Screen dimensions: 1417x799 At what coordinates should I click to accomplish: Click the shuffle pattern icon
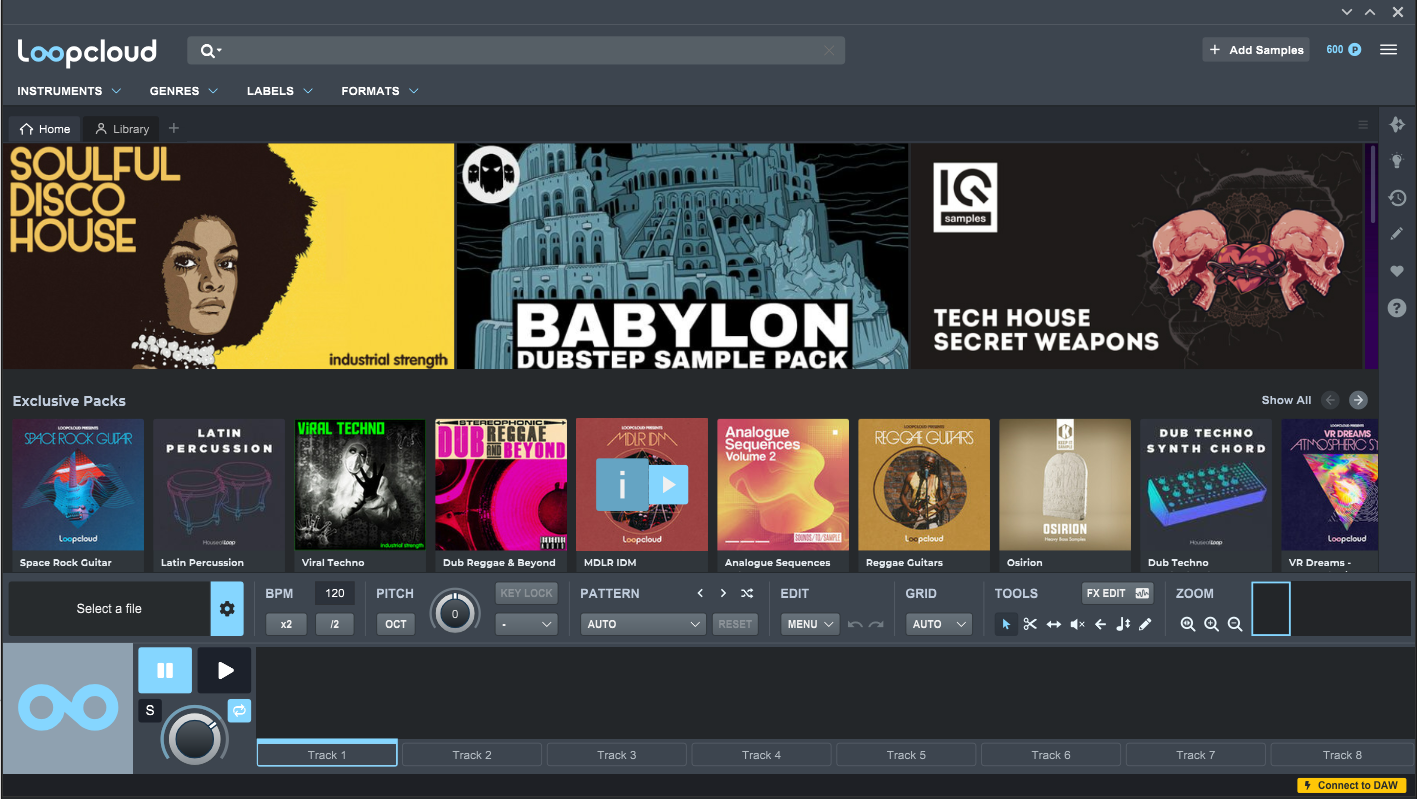pos(747,593)
